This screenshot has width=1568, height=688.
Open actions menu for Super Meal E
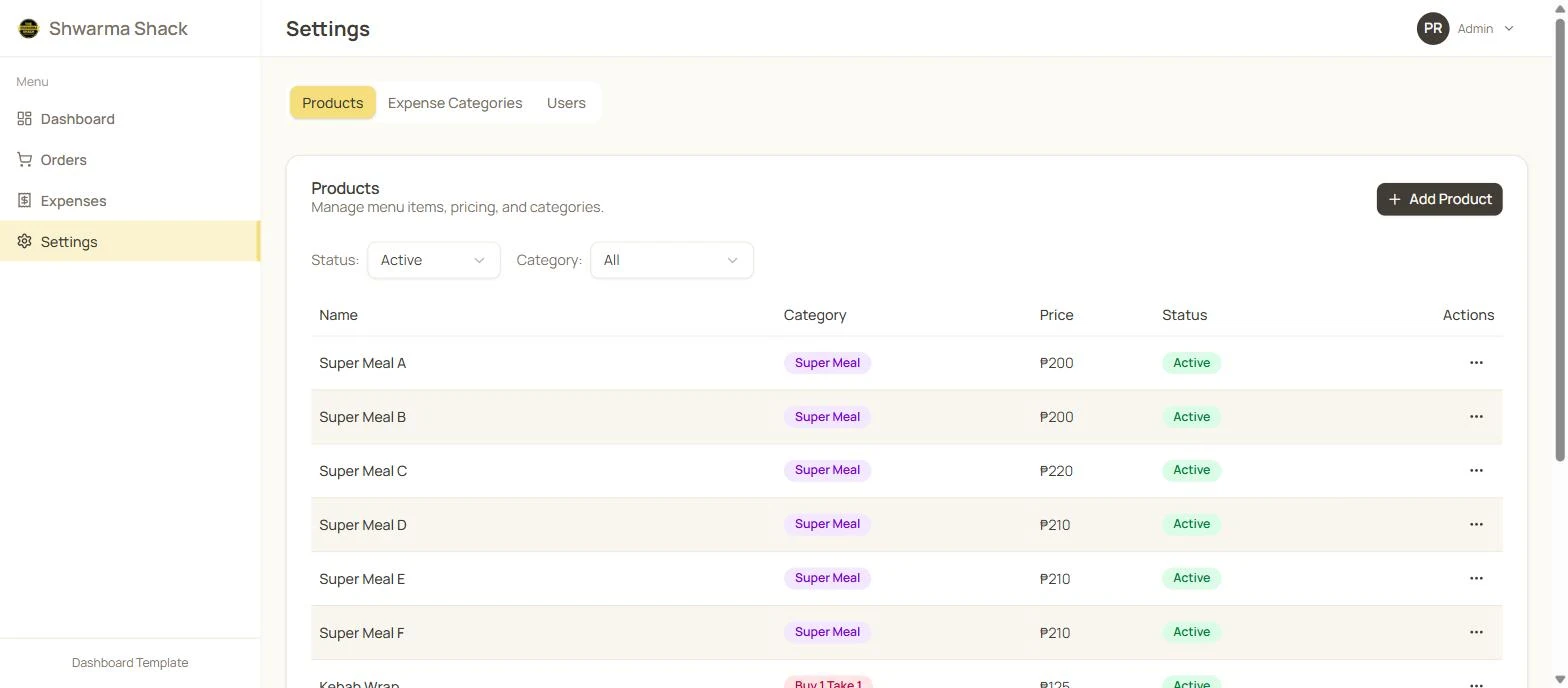(x=1476, y=578)
